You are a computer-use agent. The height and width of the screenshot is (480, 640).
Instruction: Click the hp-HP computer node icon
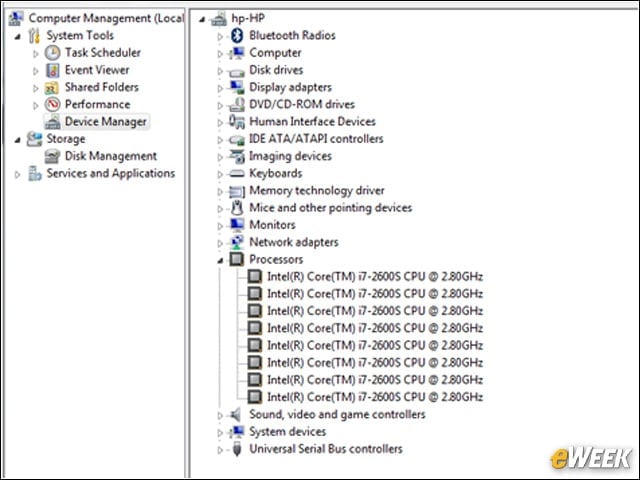(x=219, y=18)
